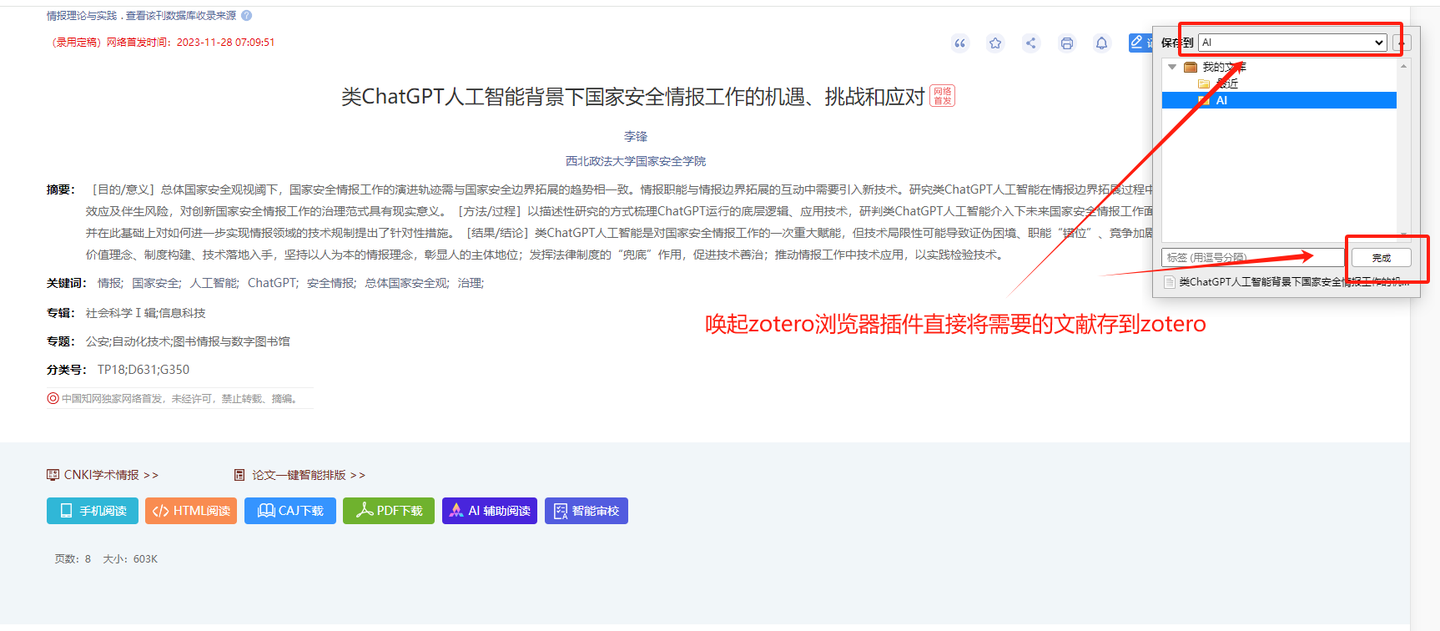Open the 论文一键智能排版 link

299,475
